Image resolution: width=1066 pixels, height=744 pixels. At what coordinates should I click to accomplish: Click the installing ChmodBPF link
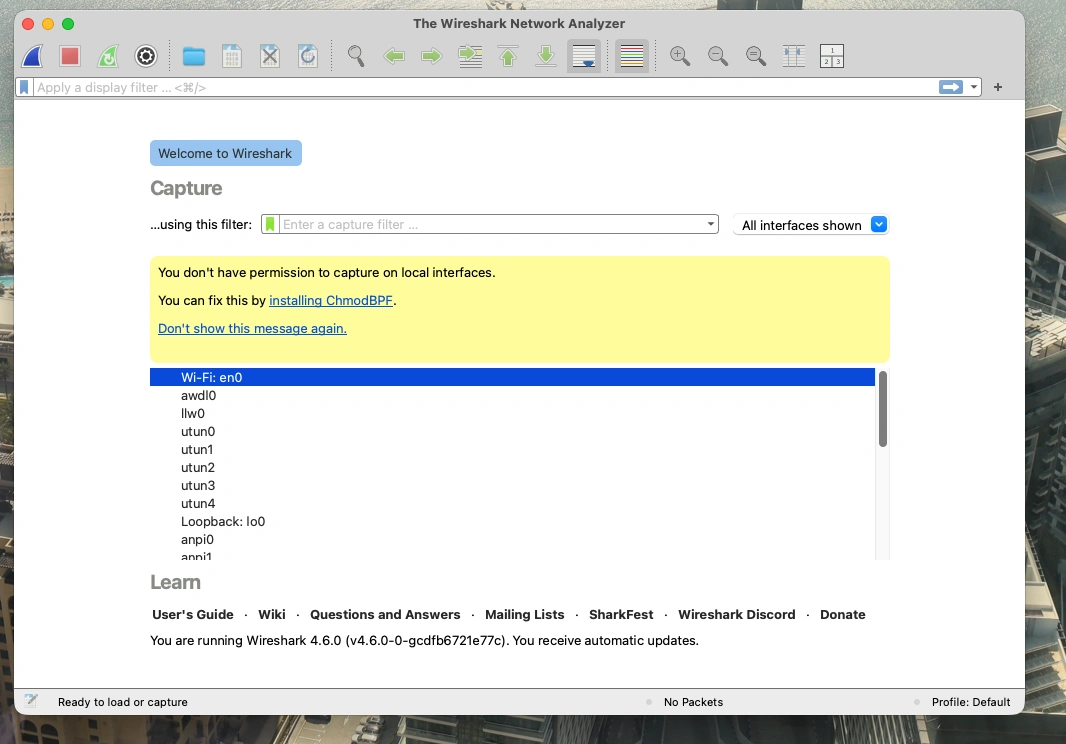pyautogui.click(x=330, y=300)
